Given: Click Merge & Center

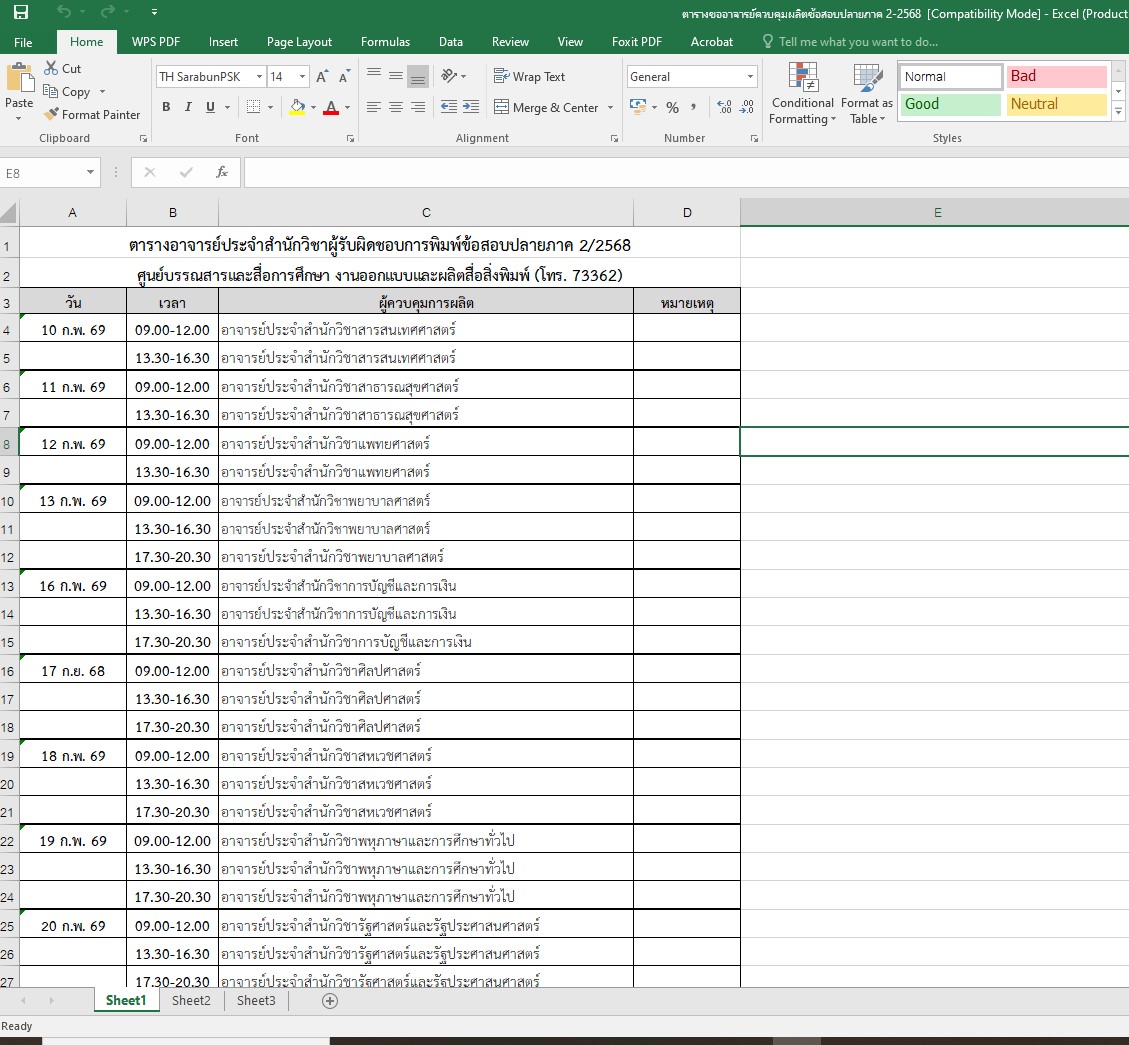Looking at the screenshot, I should tap(546, 107).
